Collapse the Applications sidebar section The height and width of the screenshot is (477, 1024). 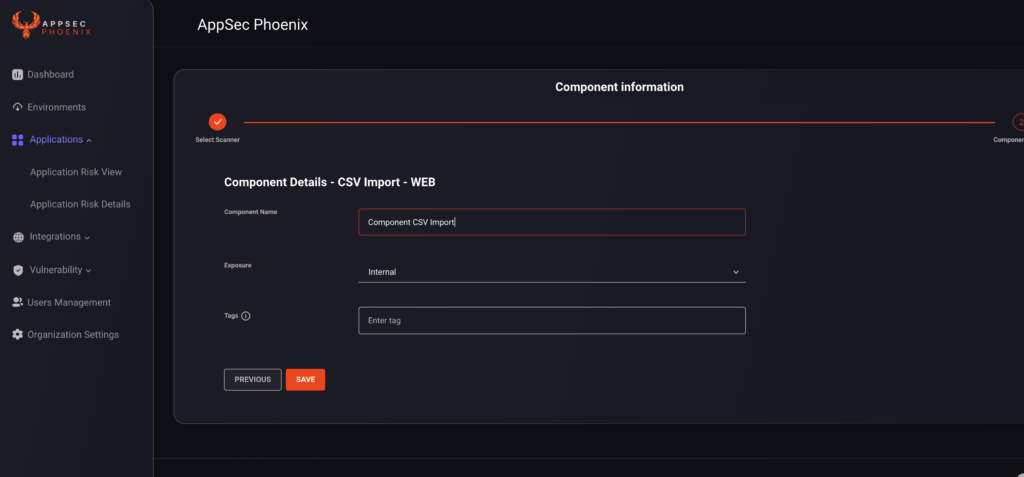52,140
